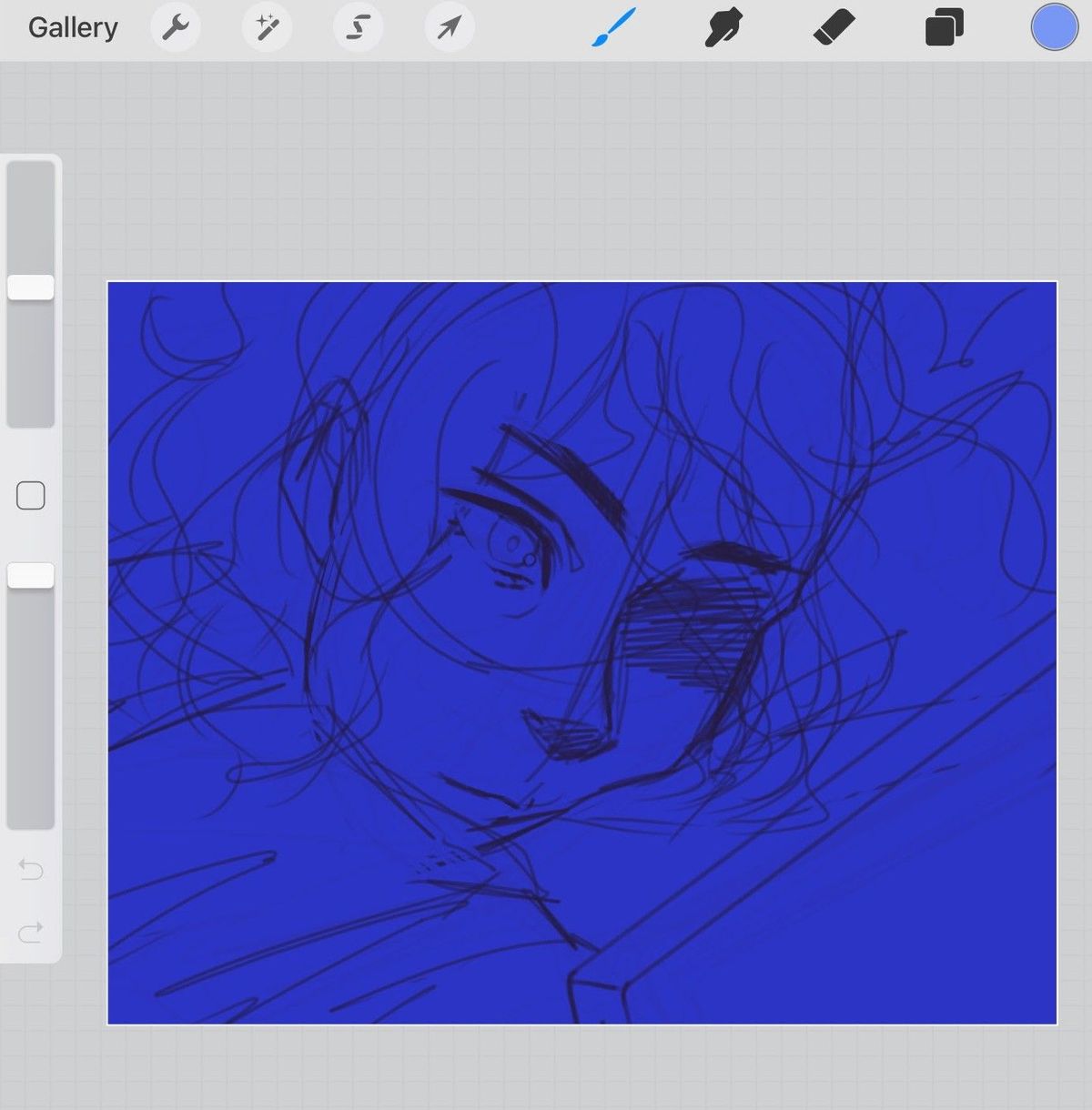Tap the blue sketch canvas
The width and height of the screenshot is (1092, 1110).
582,653
